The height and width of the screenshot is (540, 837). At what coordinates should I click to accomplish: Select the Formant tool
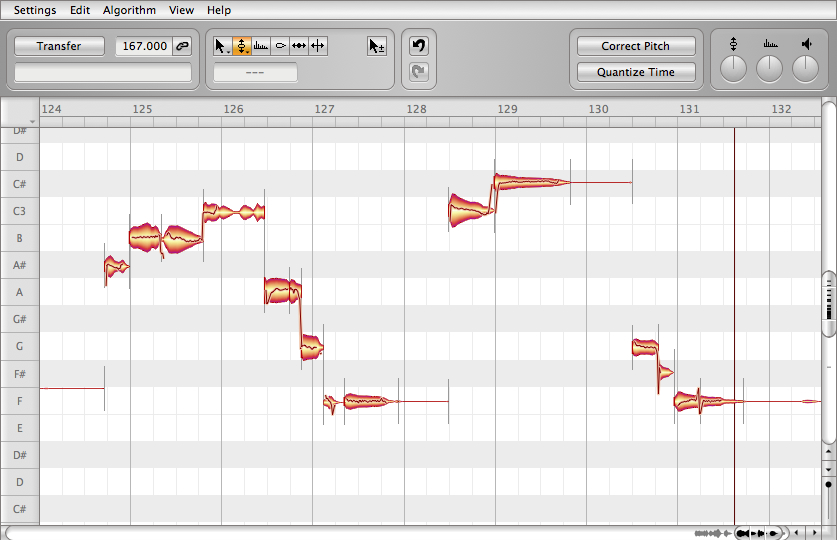tap(260, 46)
